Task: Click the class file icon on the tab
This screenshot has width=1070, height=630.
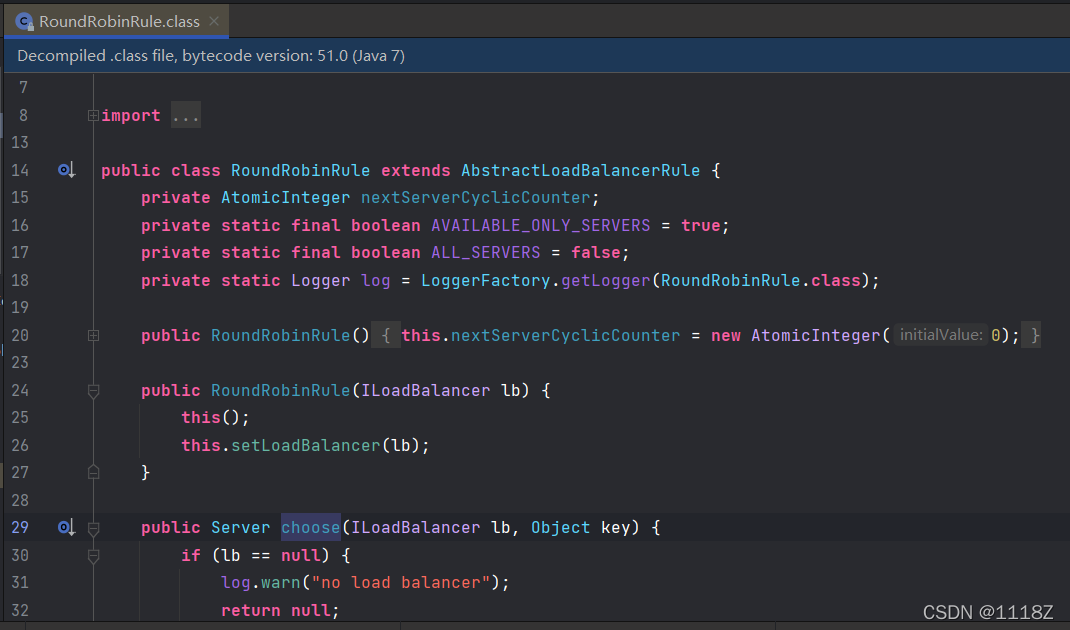Action: coord(25,22)
